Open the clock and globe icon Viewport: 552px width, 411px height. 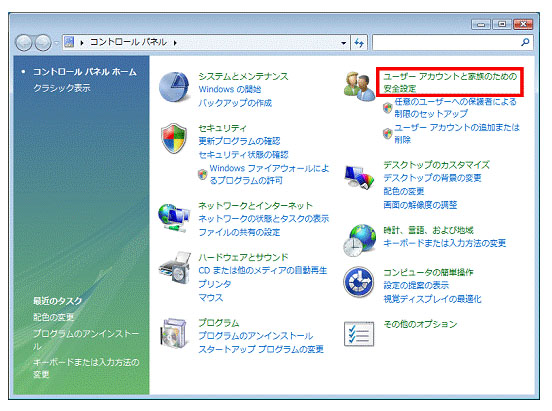[359, 240]
